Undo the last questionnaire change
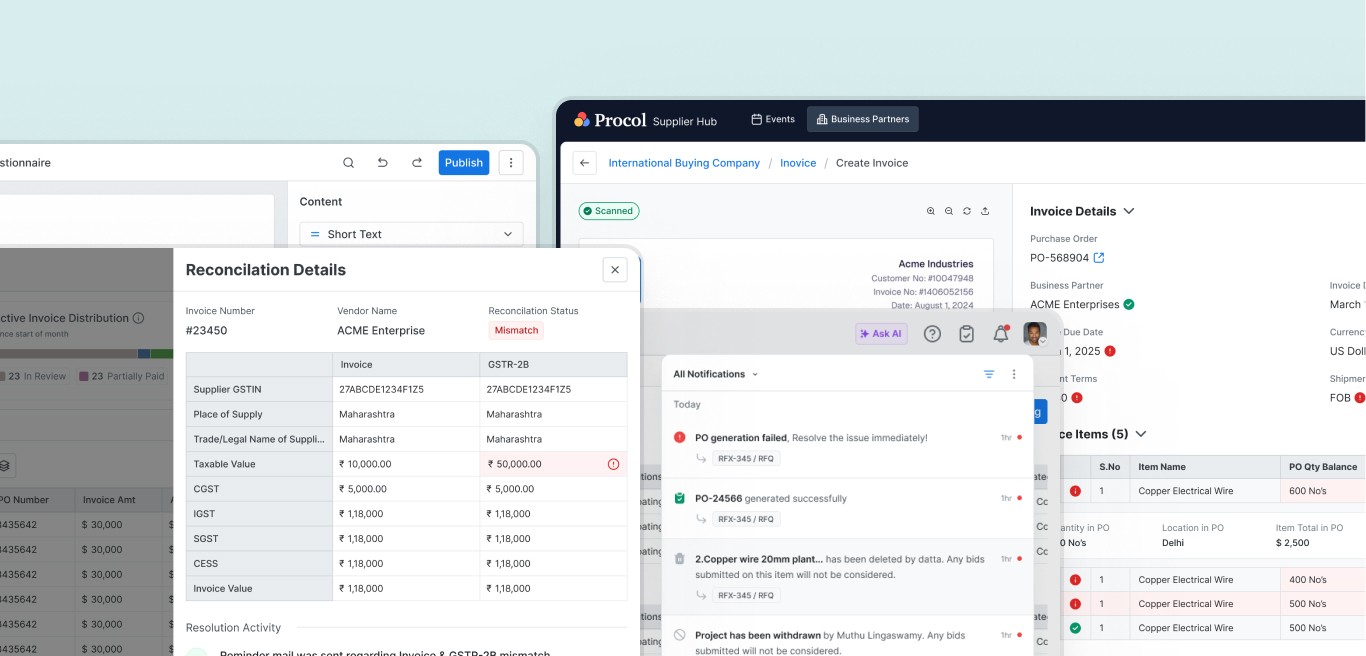The width and height of the screenshot is (1366, 656). (x=382, y=163)
